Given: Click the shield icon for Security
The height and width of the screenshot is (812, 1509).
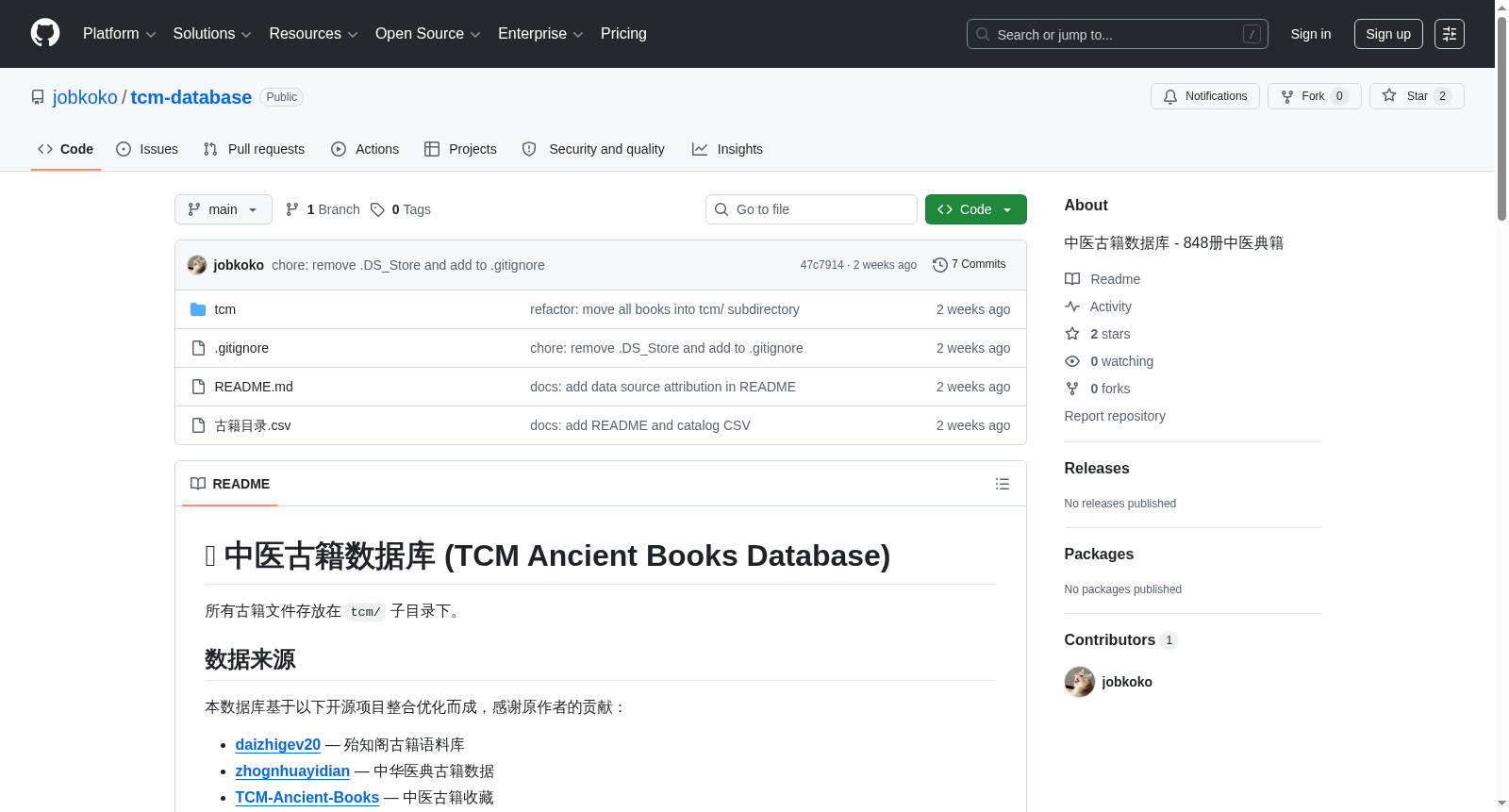Looking at the screenshot, I should pyautogui.click(x=529, y=149).
